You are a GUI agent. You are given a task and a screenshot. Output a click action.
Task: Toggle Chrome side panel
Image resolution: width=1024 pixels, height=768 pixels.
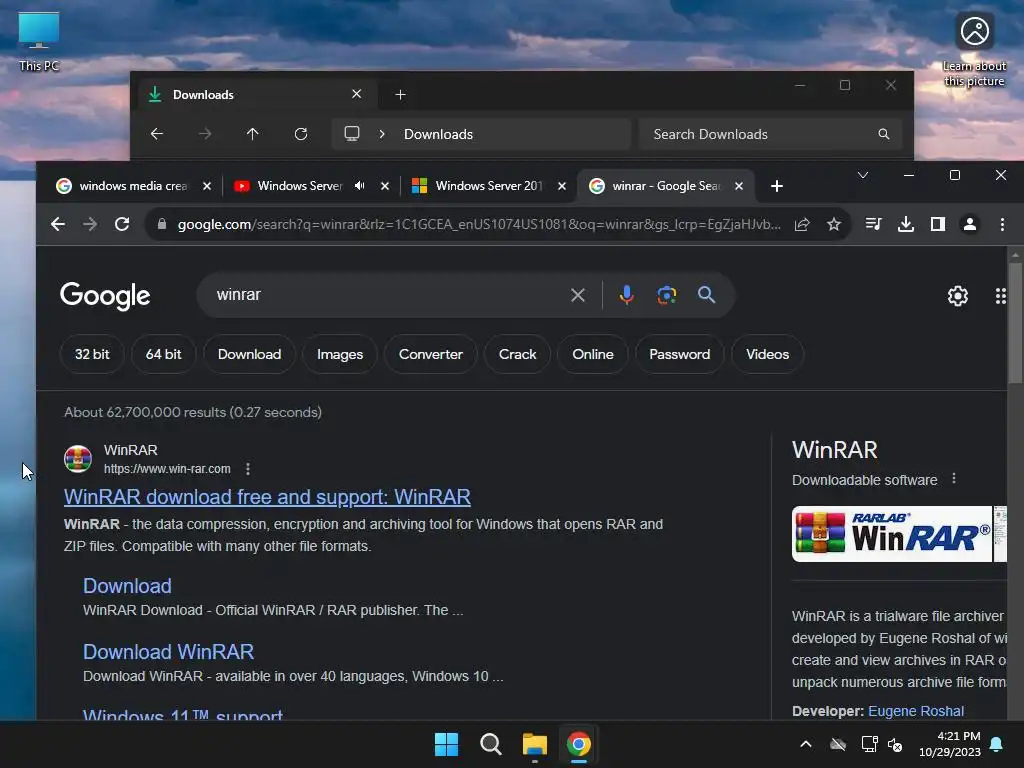[938, 224]
